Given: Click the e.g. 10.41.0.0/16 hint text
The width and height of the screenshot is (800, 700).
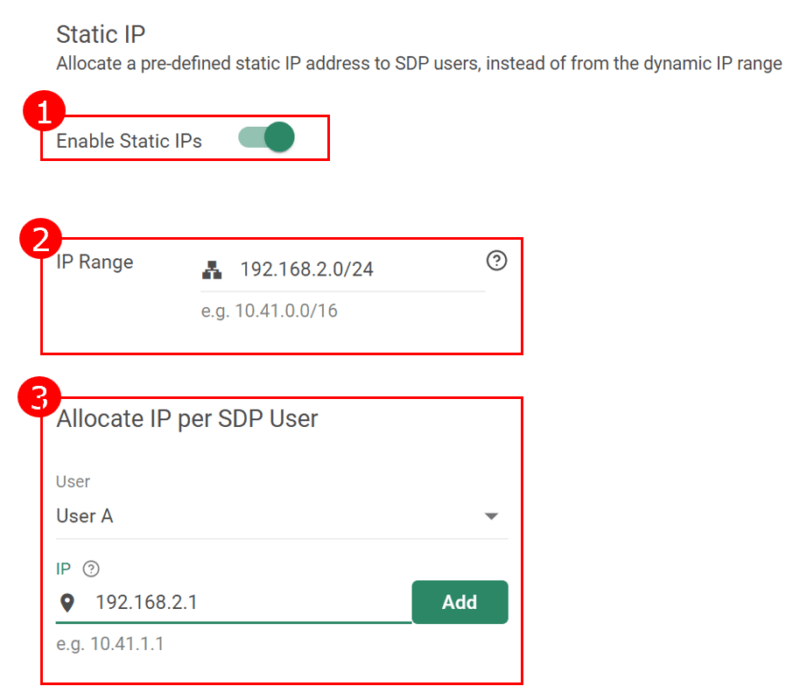Looking at the screenshot, I should coord(269,311).
